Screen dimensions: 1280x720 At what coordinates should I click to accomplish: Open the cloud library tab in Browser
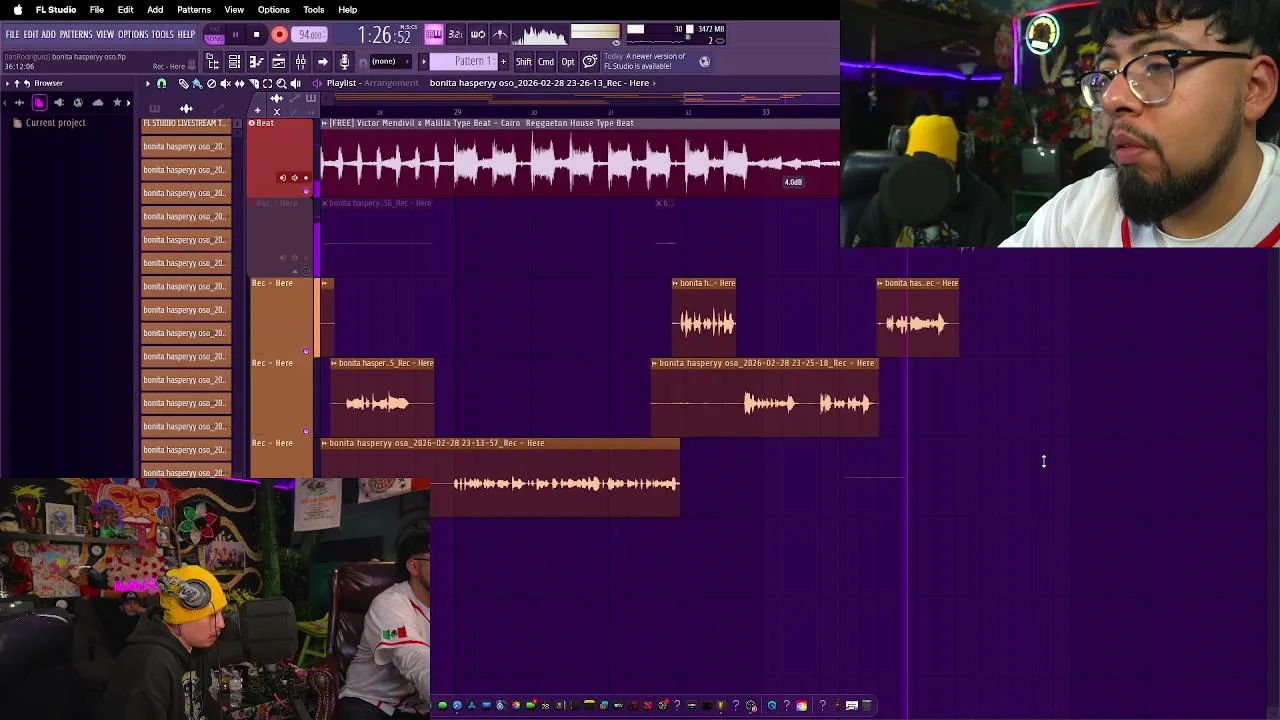click(x=98, y=103)
